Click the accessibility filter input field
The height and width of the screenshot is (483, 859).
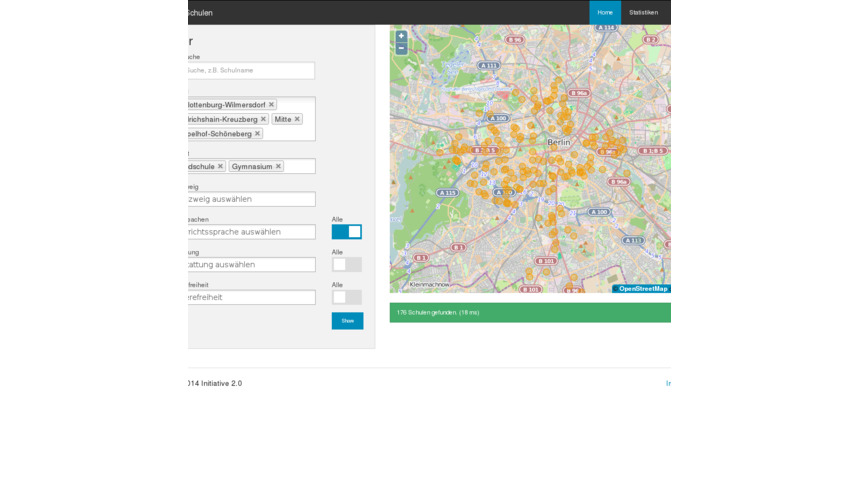click(250, 298)
